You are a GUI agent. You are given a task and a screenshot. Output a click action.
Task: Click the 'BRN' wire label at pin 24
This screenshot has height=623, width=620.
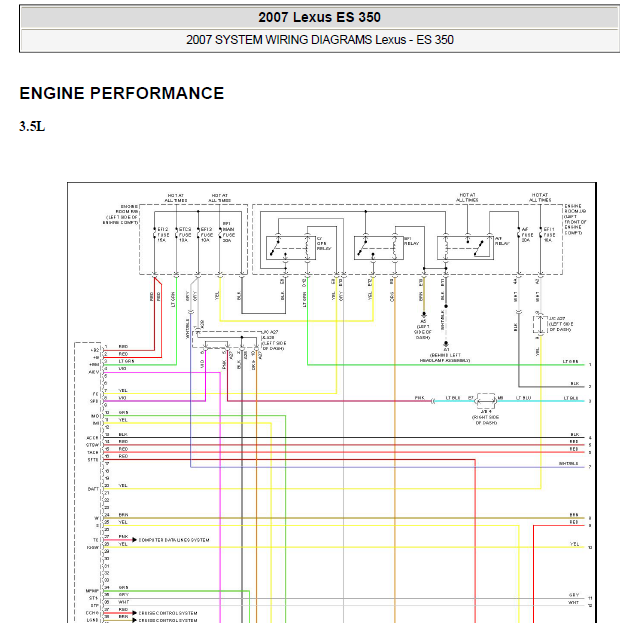(123, 515)
